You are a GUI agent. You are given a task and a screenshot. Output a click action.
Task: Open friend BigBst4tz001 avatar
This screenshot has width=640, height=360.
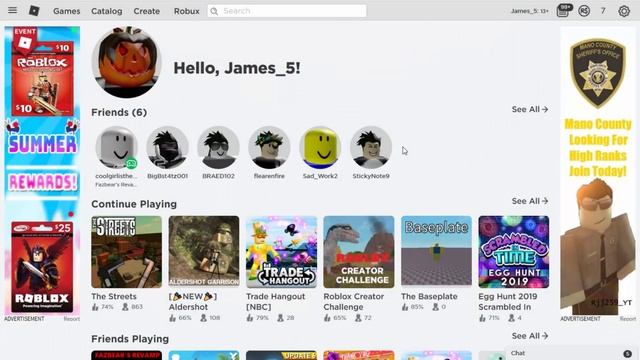coord(167,147)
